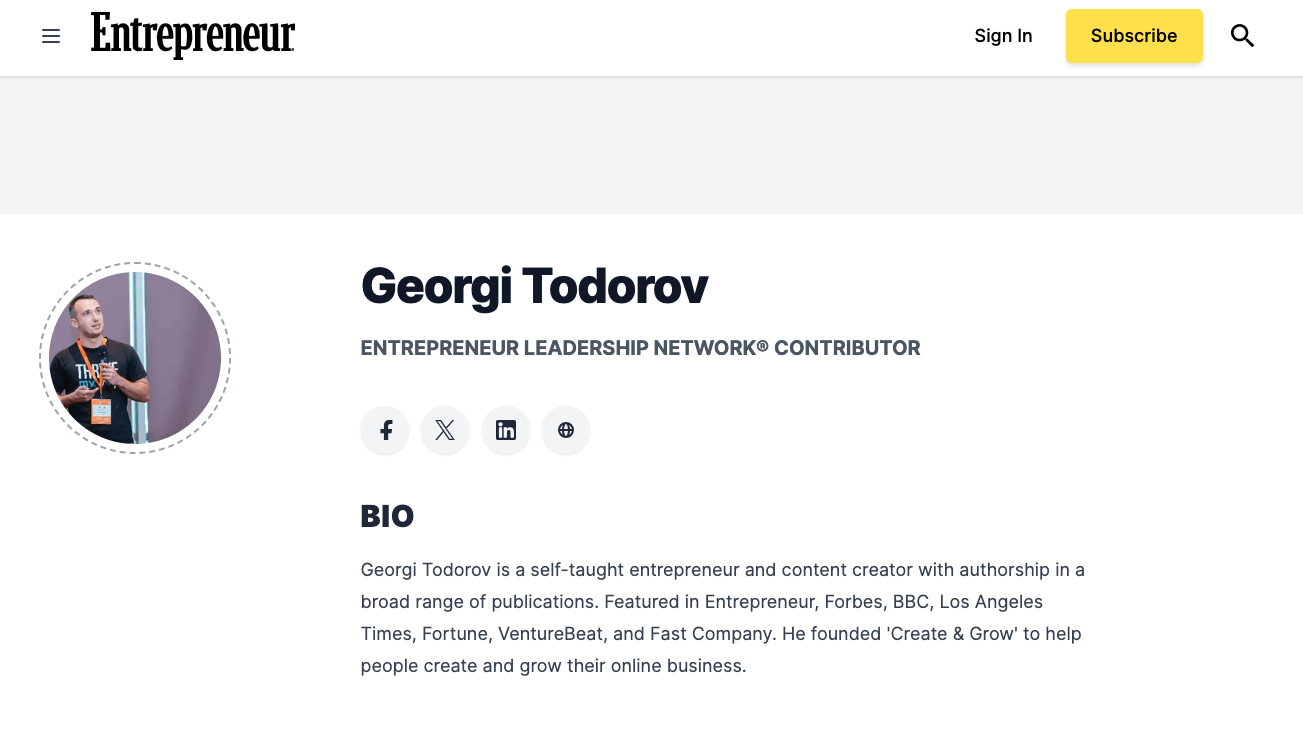Click the BIO section heading
Screen dimensions: 1303x733
coord(387,516)
